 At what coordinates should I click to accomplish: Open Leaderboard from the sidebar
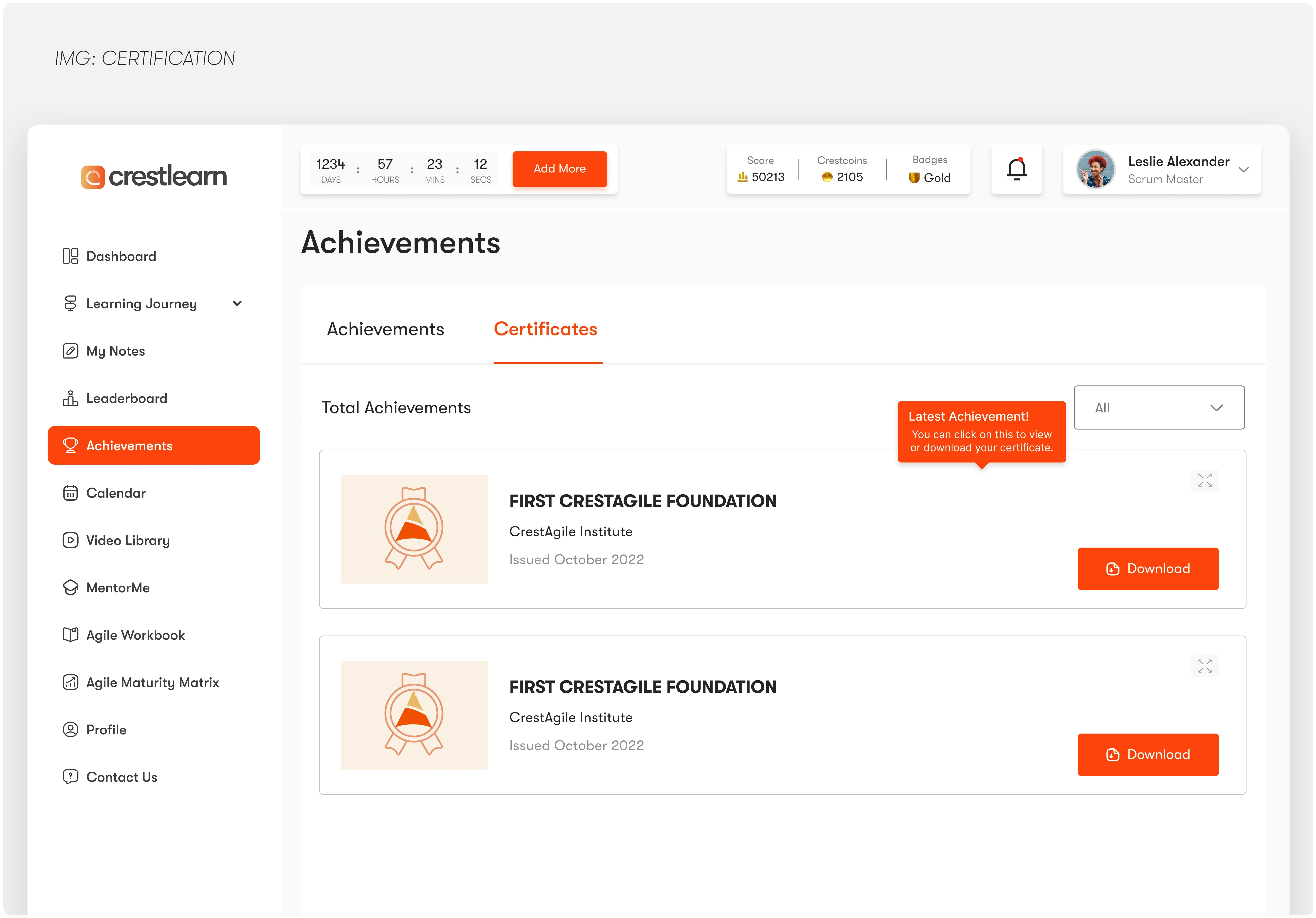point(154,398)
